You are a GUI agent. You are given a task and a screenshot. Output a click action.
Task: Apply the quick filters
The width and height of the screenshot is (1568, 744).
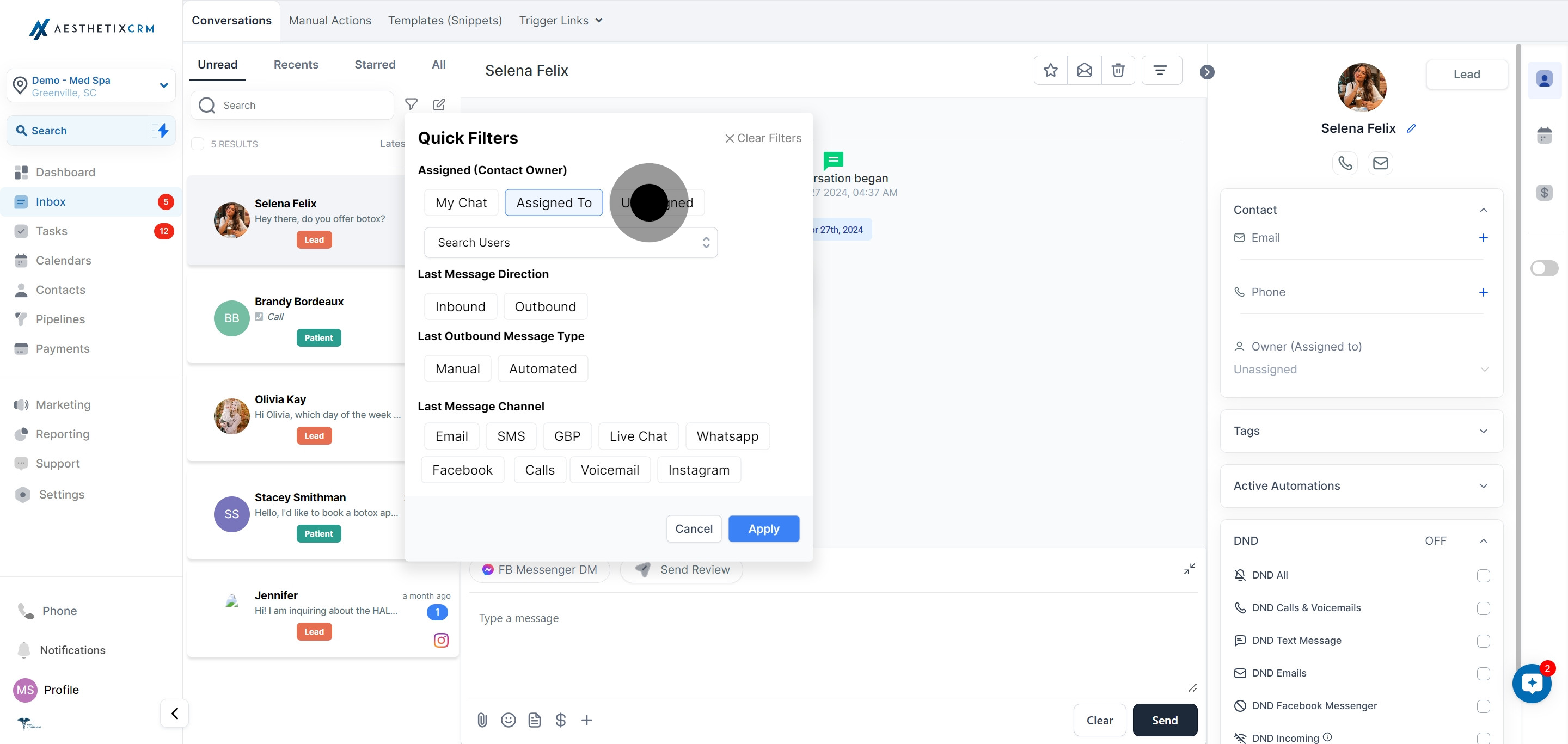(x=763, y=528)
